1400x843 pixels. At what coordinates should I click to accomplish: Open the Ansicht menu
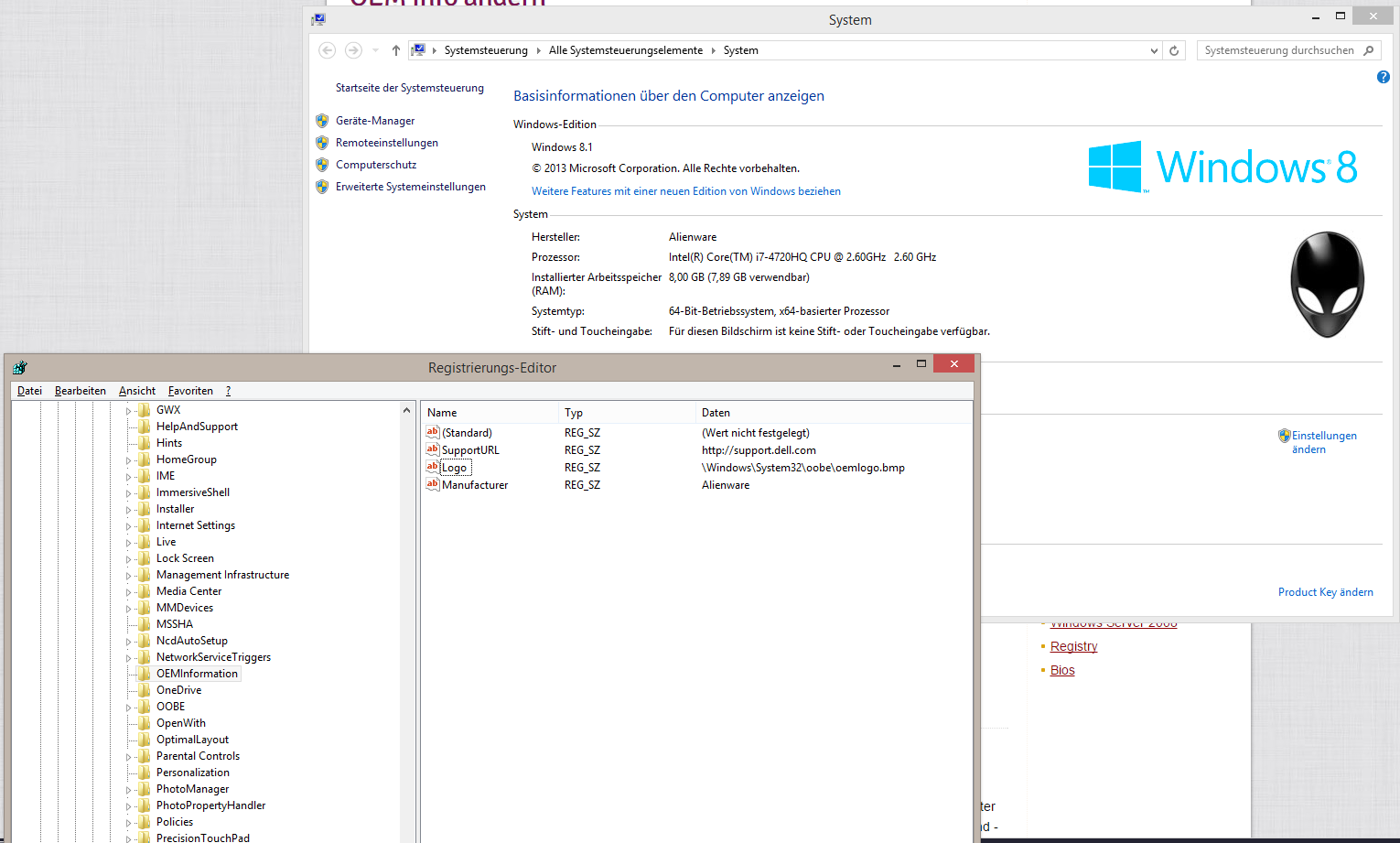point(137,391)
